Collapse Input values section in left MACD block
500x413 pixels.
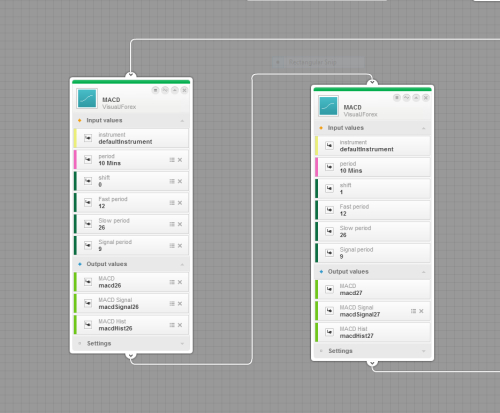pos(182,121)
